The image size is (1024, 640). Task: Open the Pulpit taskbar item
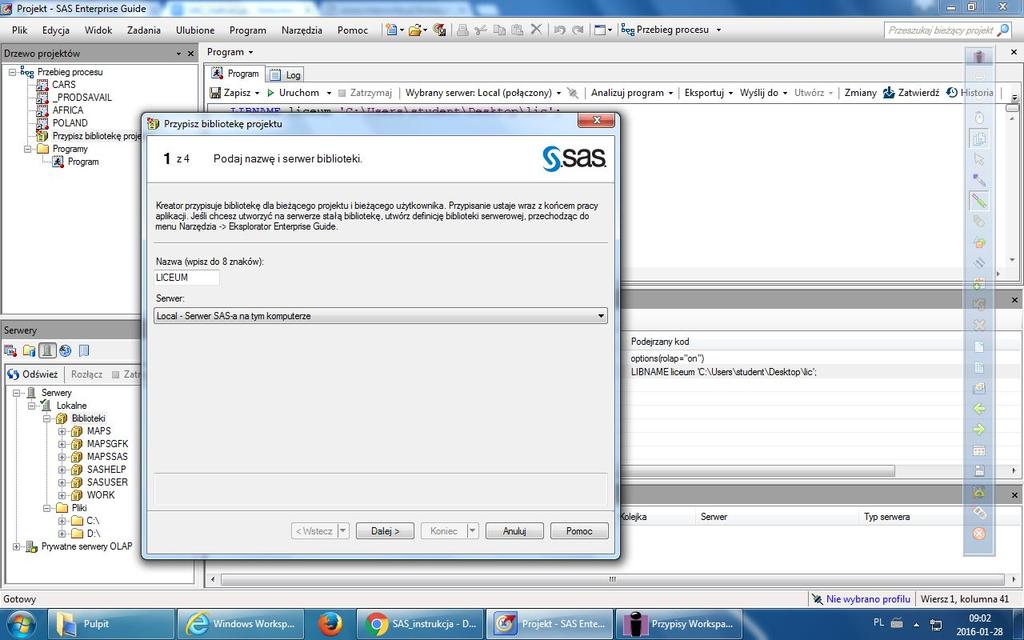click(x=112, y=624)
